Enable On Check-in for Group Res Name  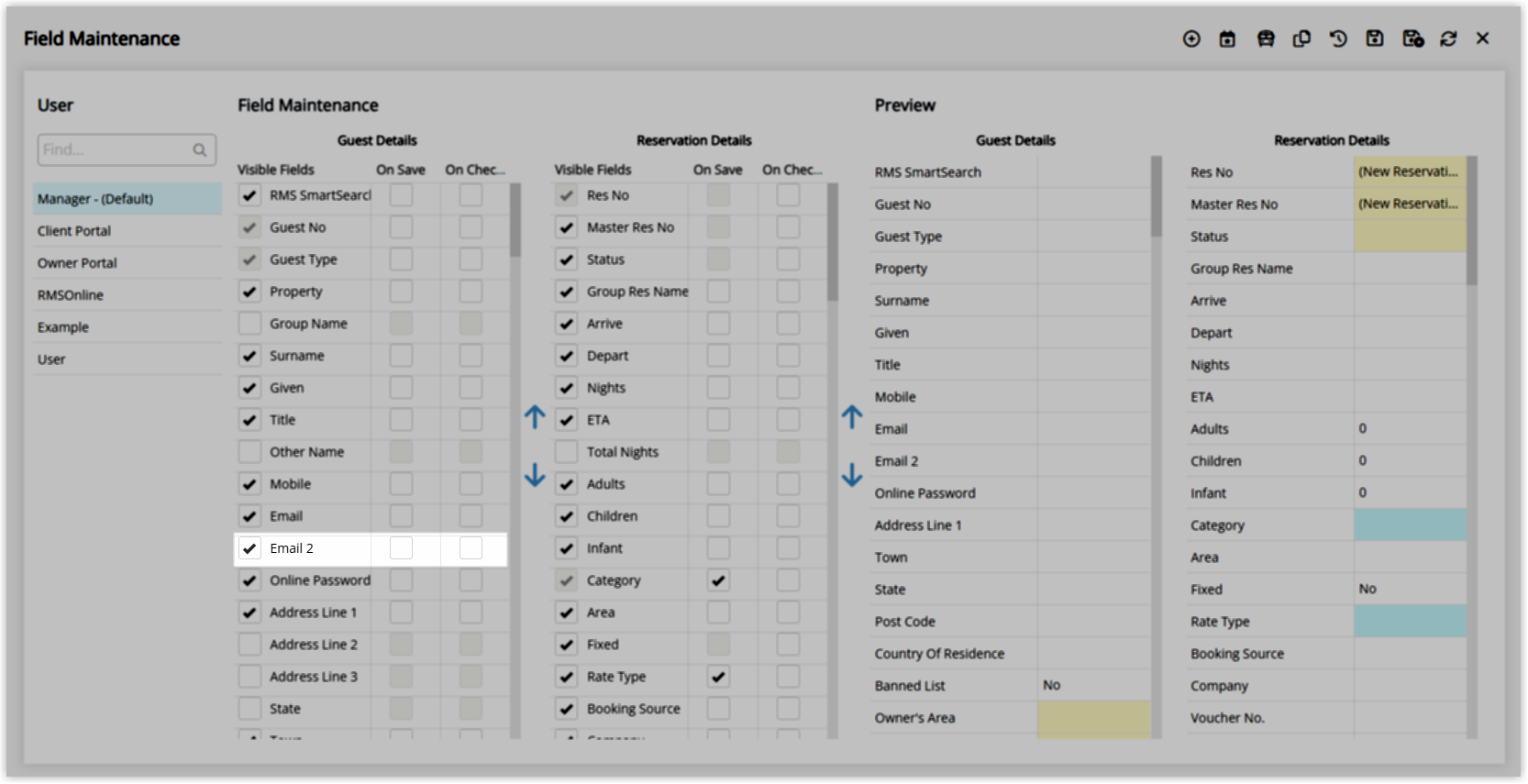click(788, 292)
